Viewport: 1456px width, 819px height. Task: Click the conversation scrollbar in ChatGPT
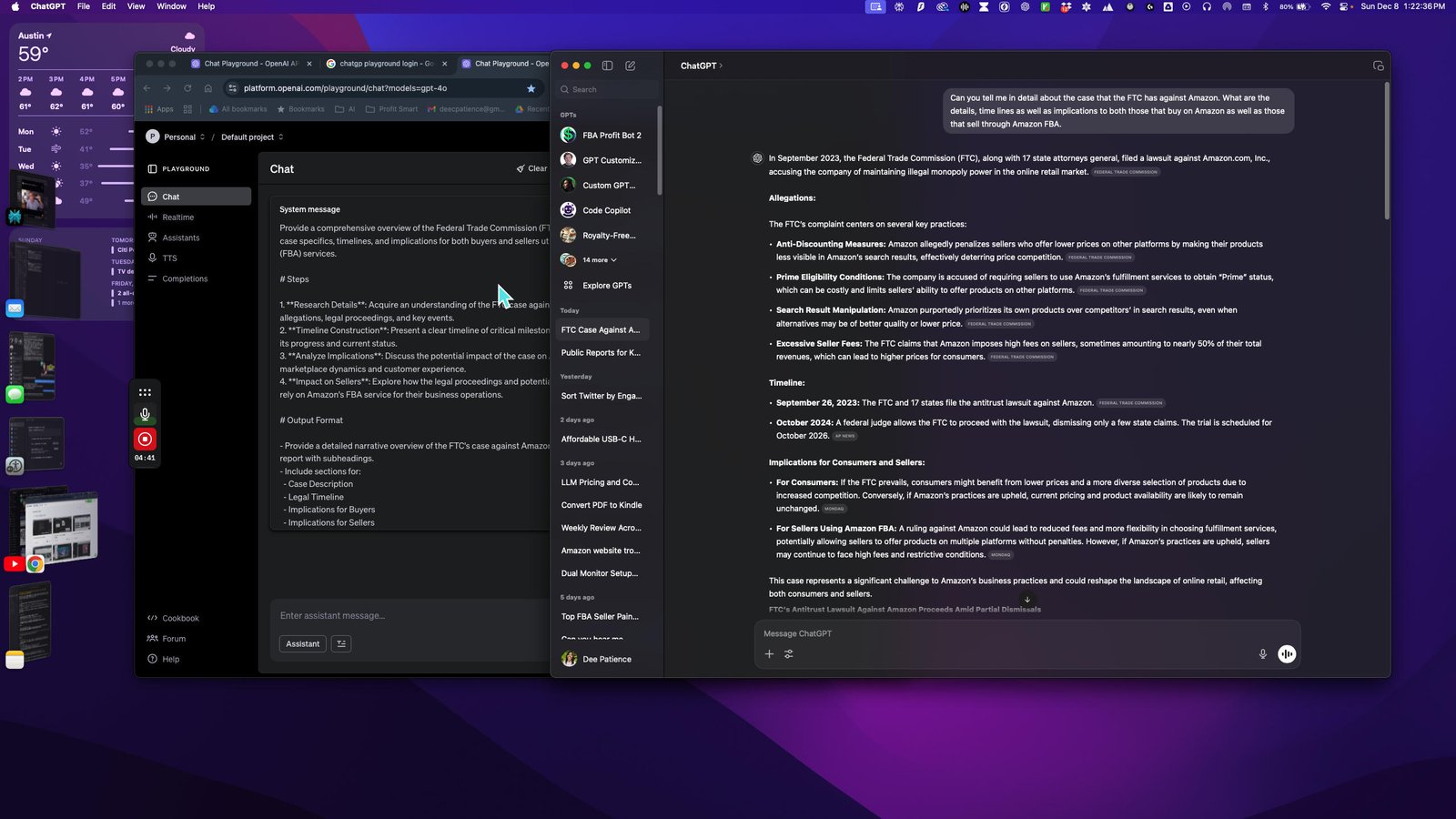coord(1387,151)
